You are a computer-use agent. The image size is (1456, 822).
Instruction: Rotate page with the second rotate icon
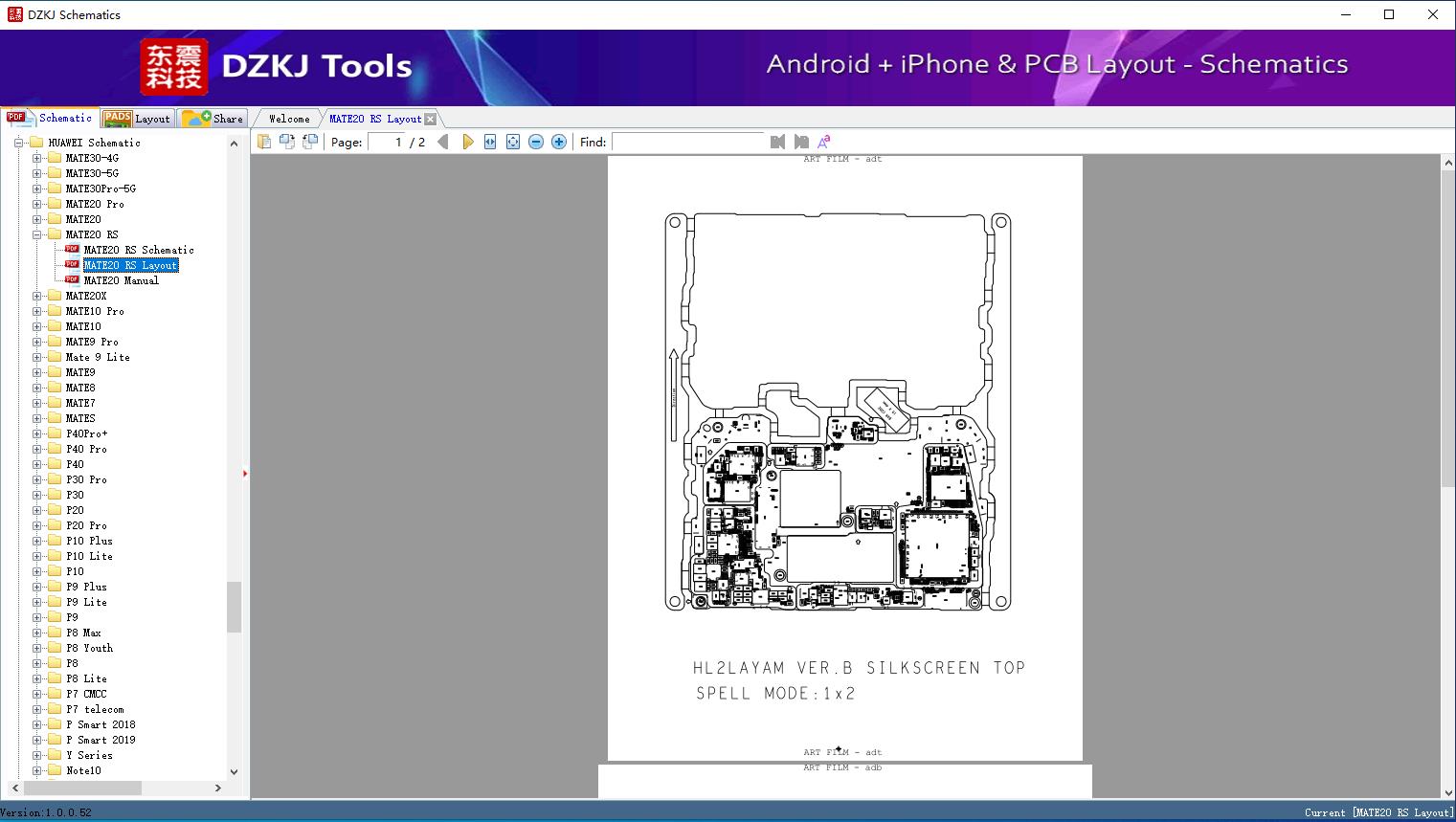click(310, 142)
